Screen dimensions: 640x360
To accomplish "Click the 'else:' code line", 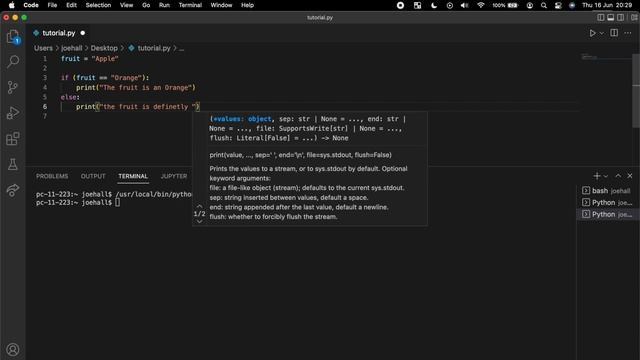I will click(70, 97).
